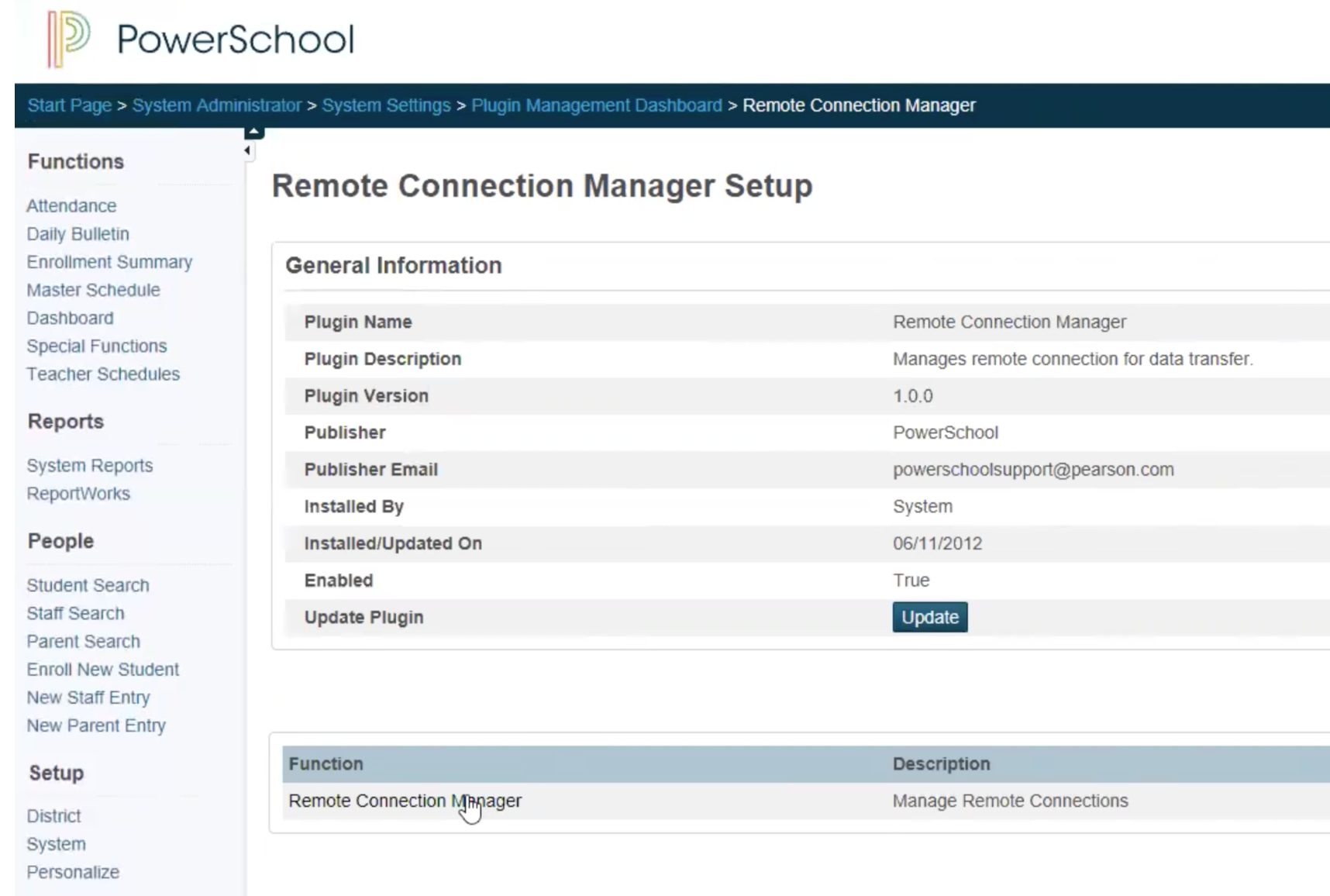Select the Manage Remote Connections description
Viewport: 1330px width, 896px height.
1010,801
